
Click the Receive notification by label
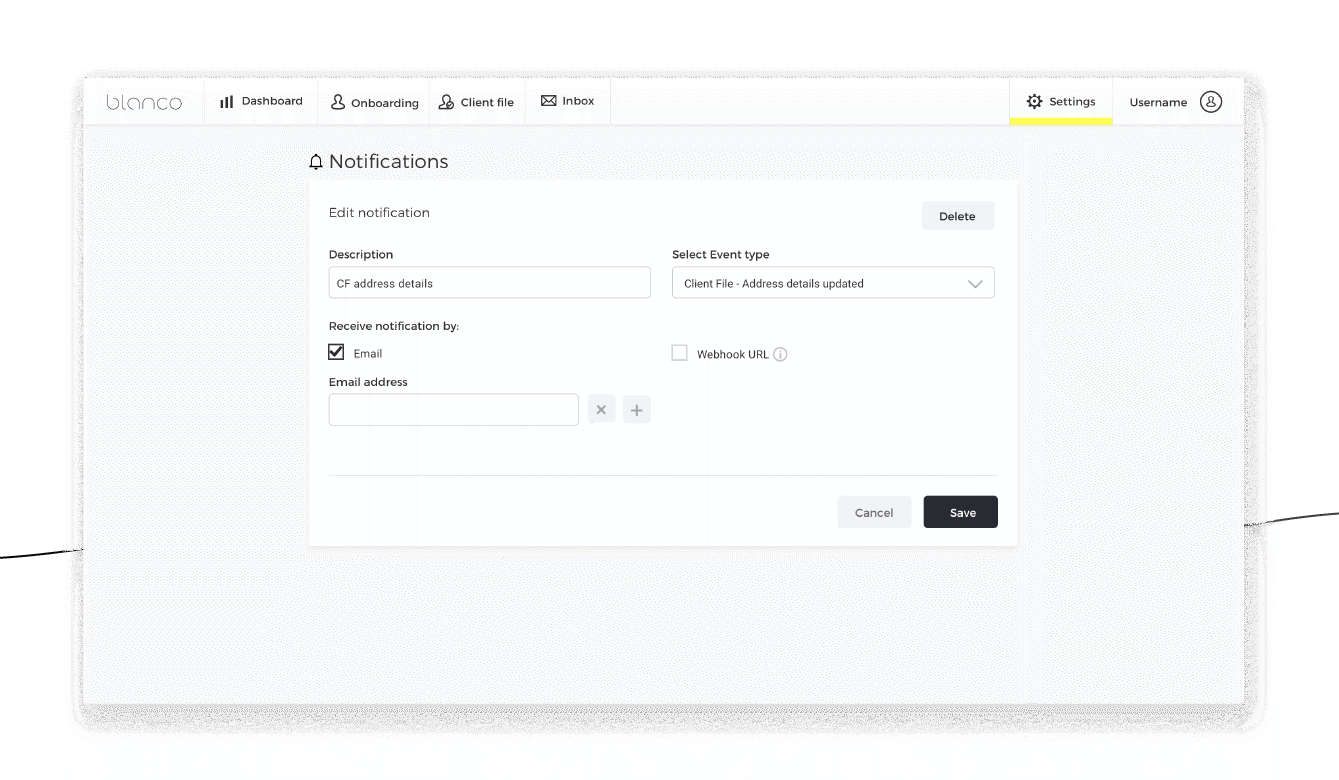coord(394,326)
